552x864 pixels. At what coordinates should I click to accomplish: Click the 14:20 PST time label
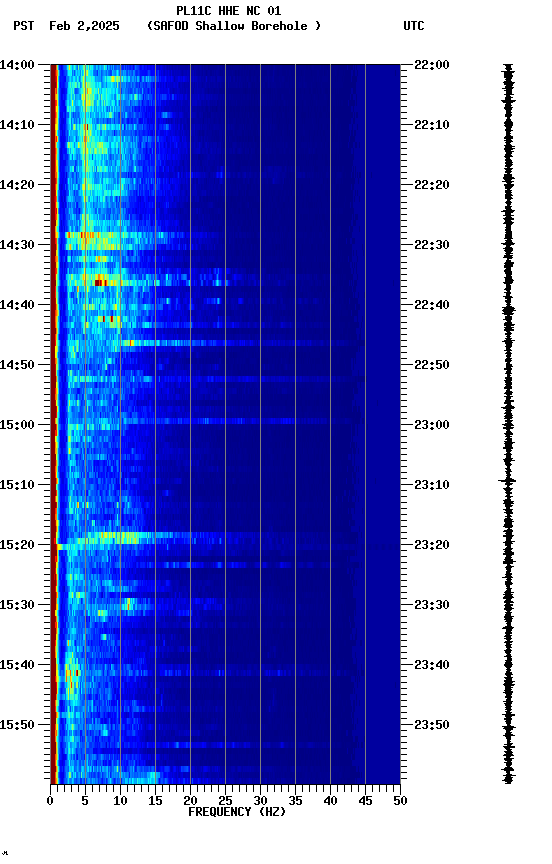[x=17, y=185]
